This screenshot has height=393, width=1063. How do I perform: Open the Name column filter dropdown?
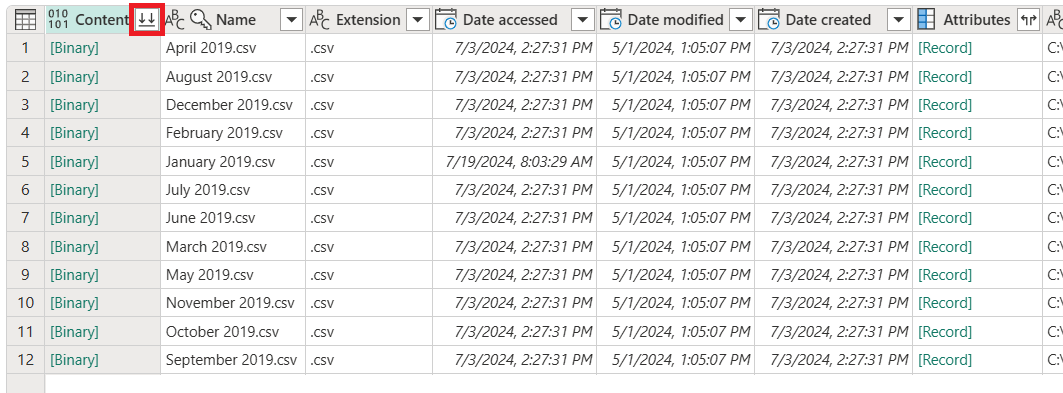coord(292,20)
